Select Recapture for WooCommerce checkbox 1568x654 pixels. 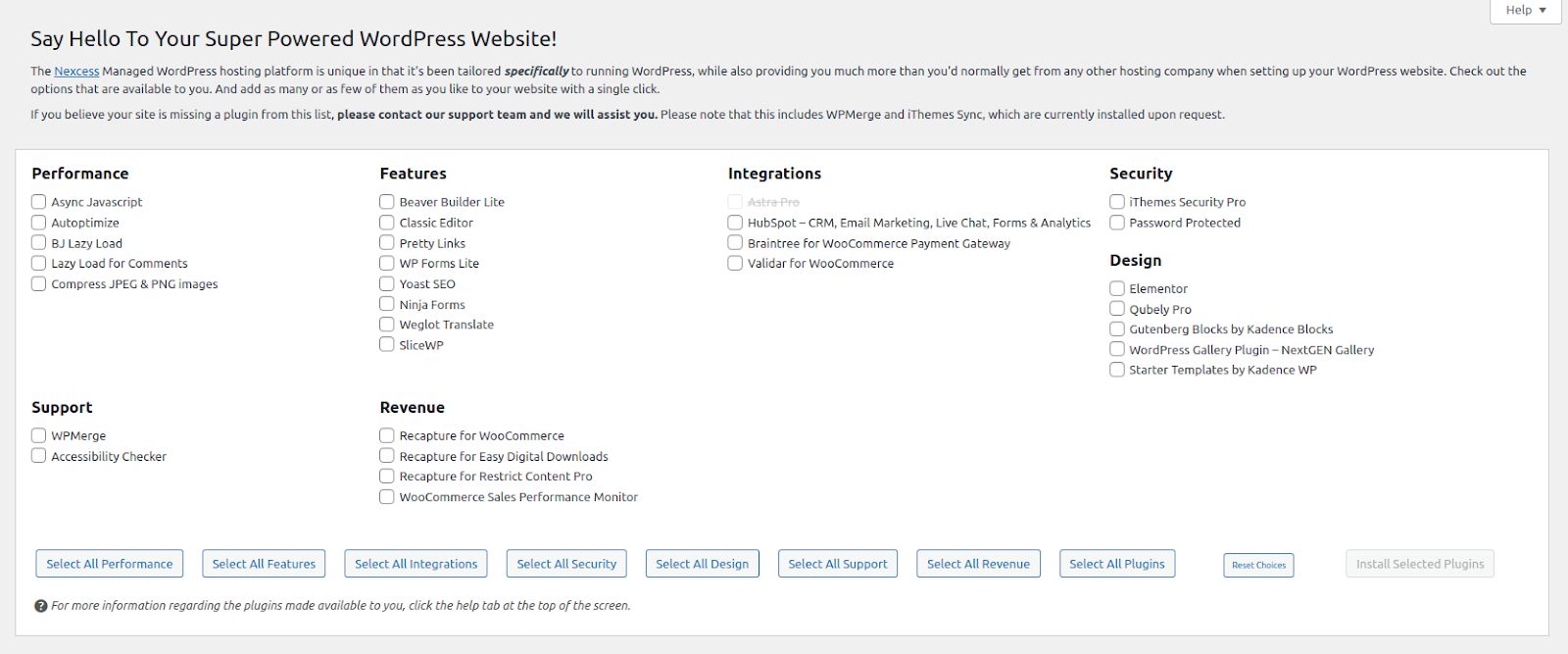click(387, 435)
